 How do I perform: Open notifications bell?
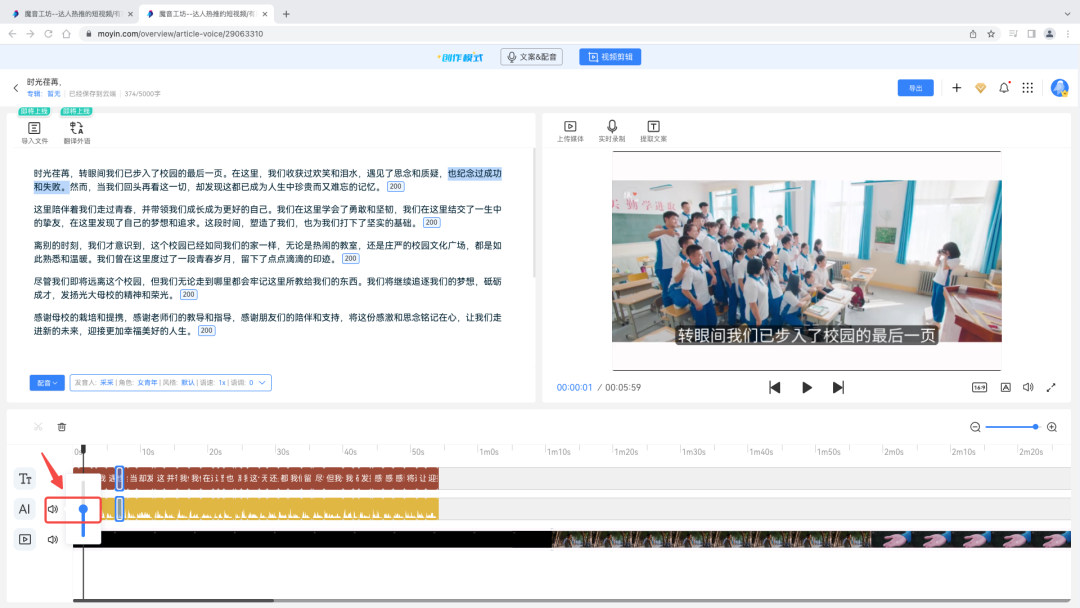tap(1004, 87)
